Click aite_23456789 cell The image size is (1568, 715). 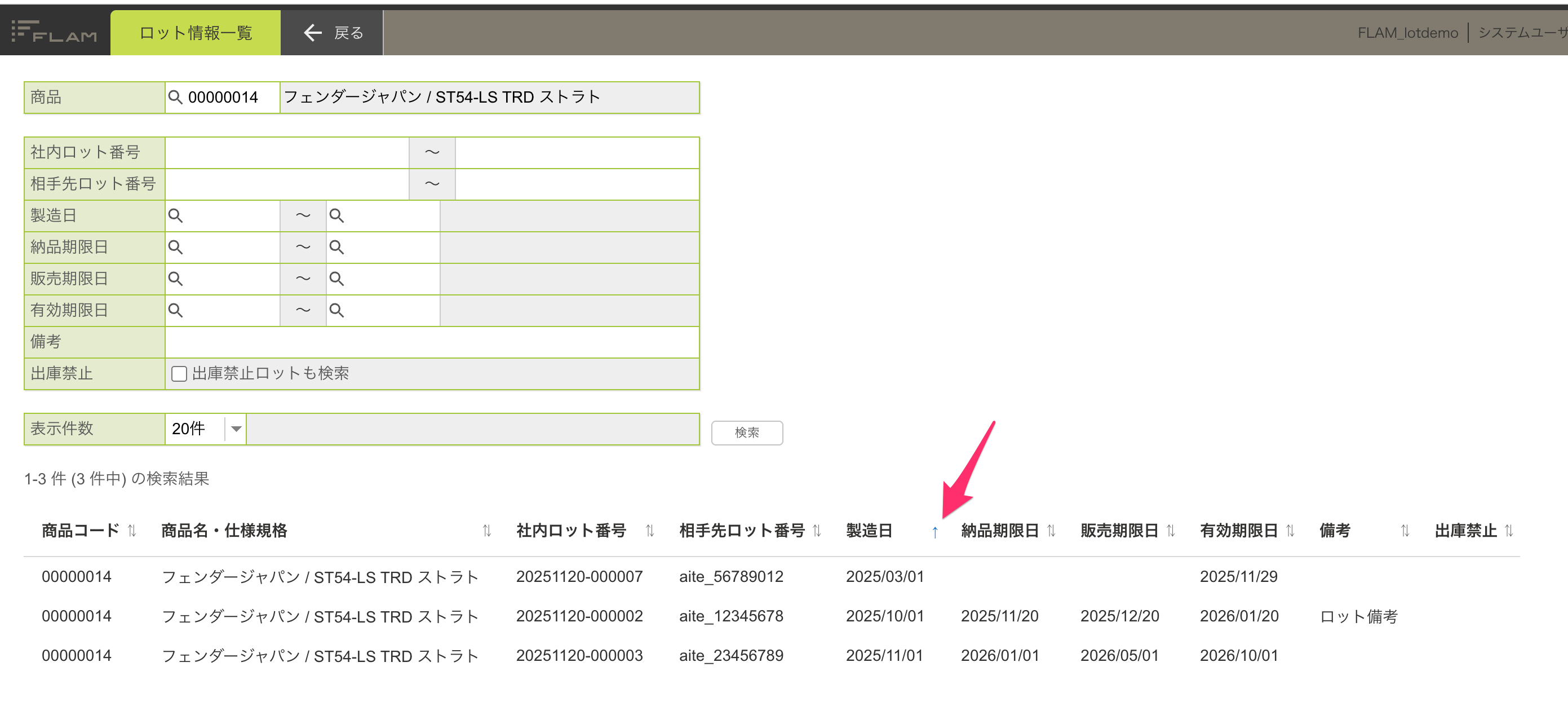pos(731,655)
